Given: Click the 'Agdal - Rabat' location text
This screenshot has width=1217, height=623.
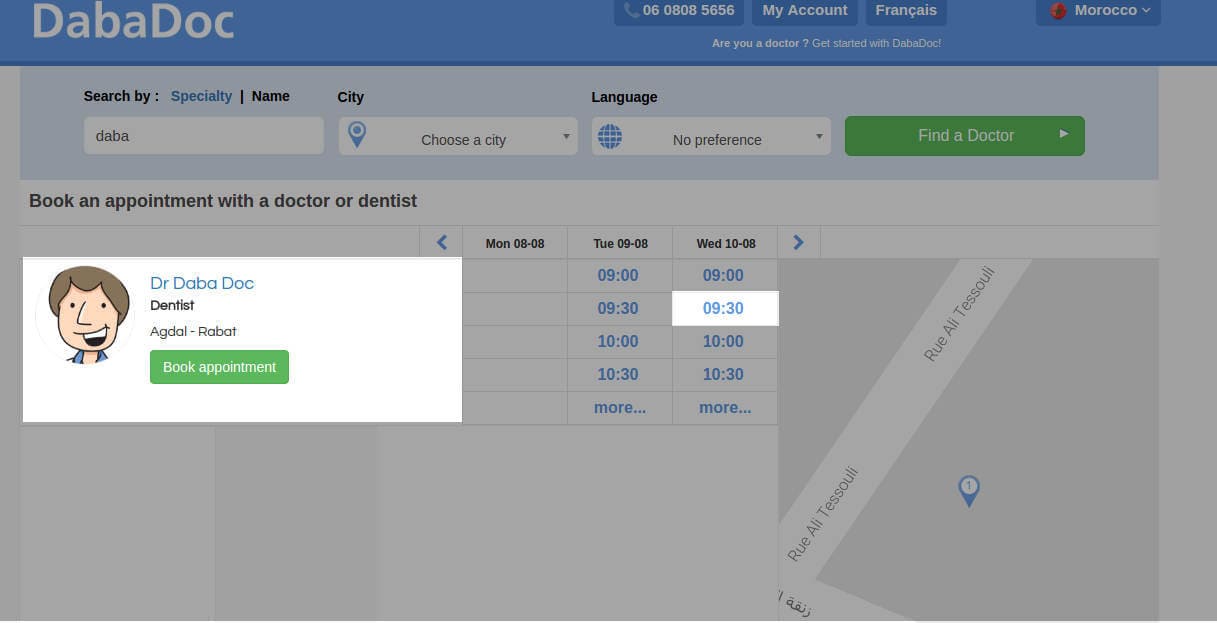Looking at the screenshot, I should pos(193,331).
